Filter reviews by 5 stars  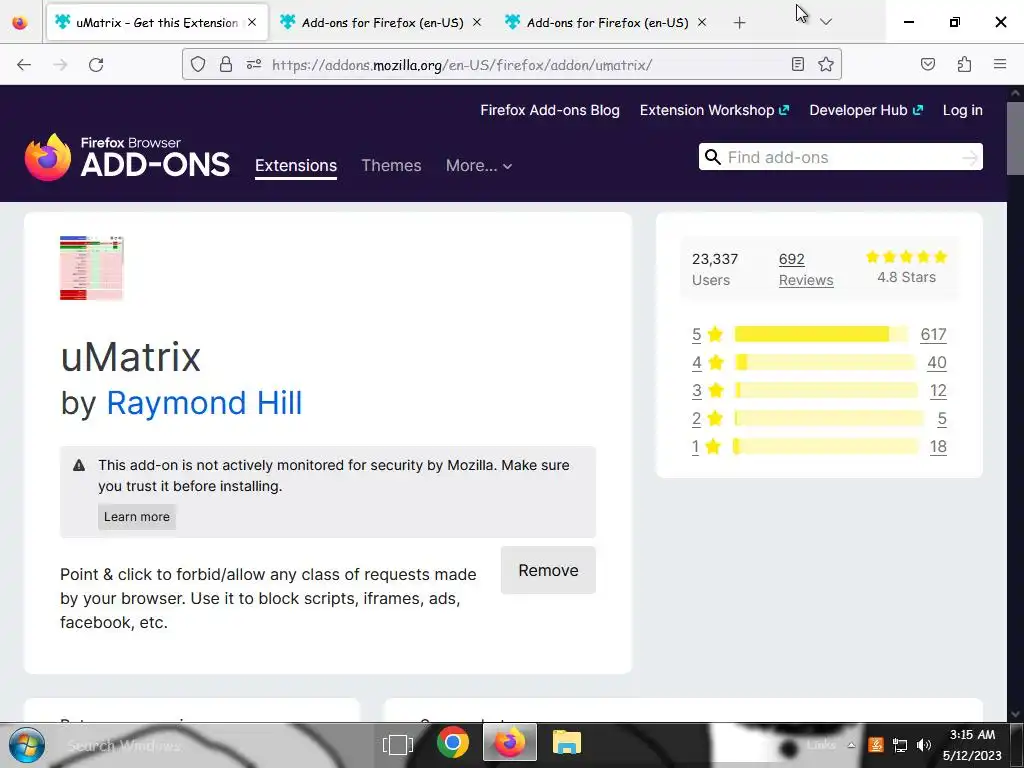(x=707, y=334)
